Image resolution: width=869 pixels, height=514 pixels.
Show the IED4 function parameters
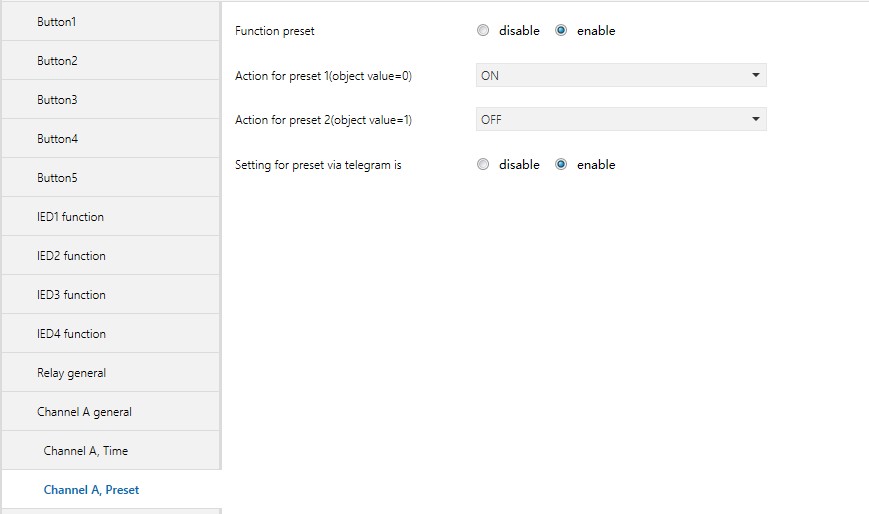tap(71, 333)
